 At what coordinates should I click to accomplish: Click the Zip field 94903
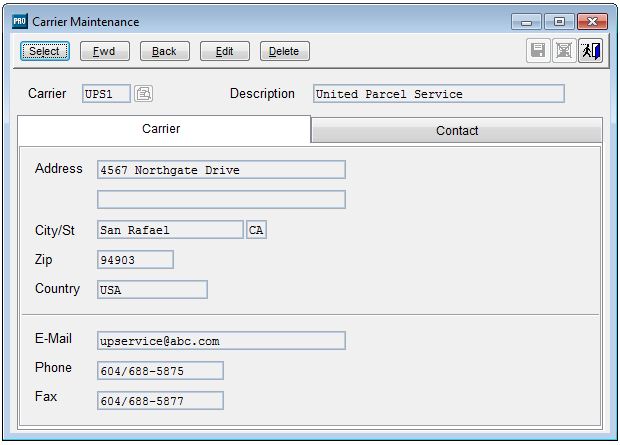click(x=135, y=259)
